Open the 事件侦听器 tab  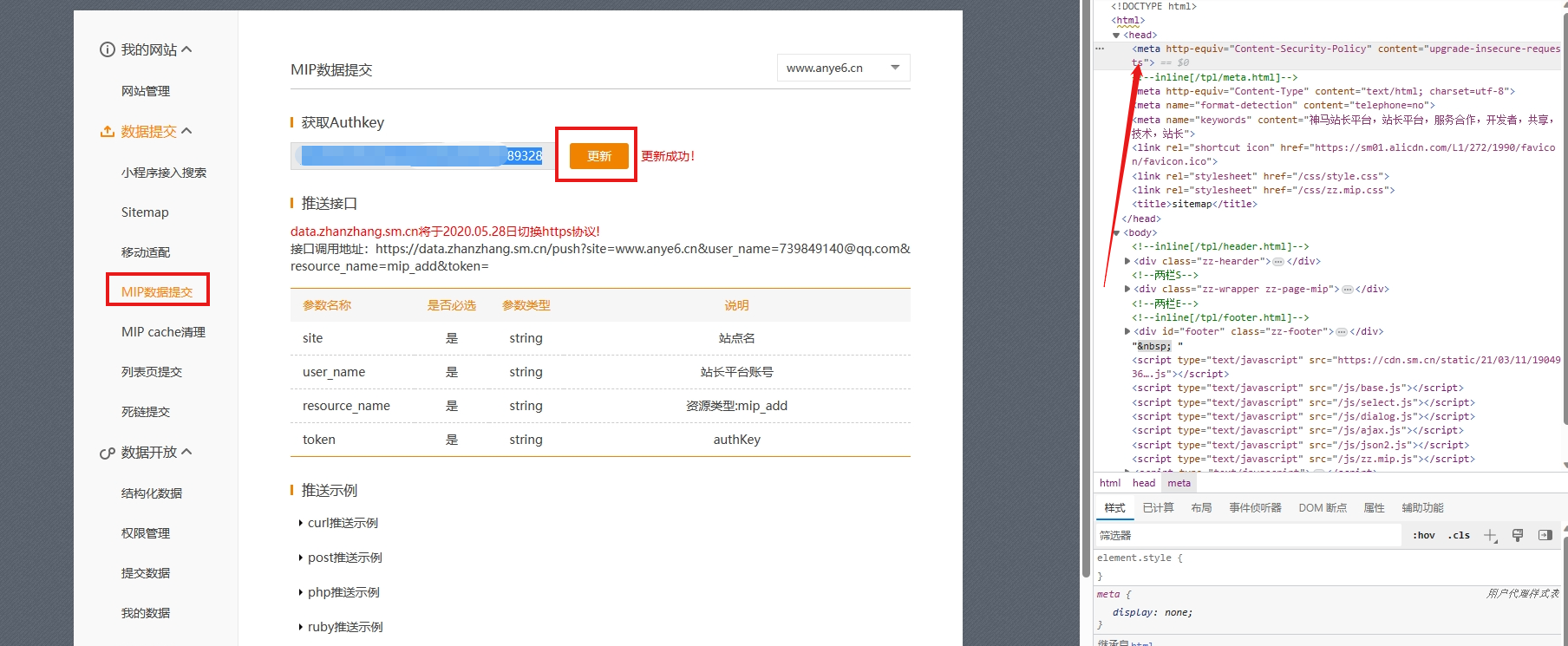[1255, 508]
